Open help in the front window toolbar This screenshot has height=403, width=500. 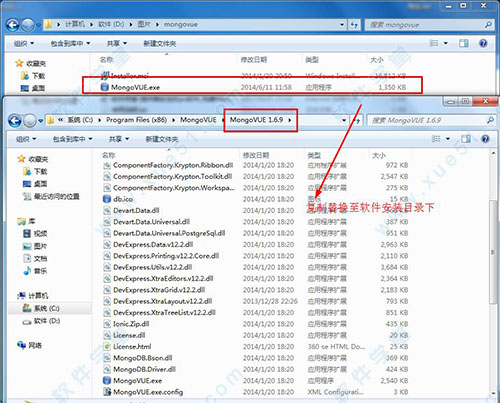485,139
